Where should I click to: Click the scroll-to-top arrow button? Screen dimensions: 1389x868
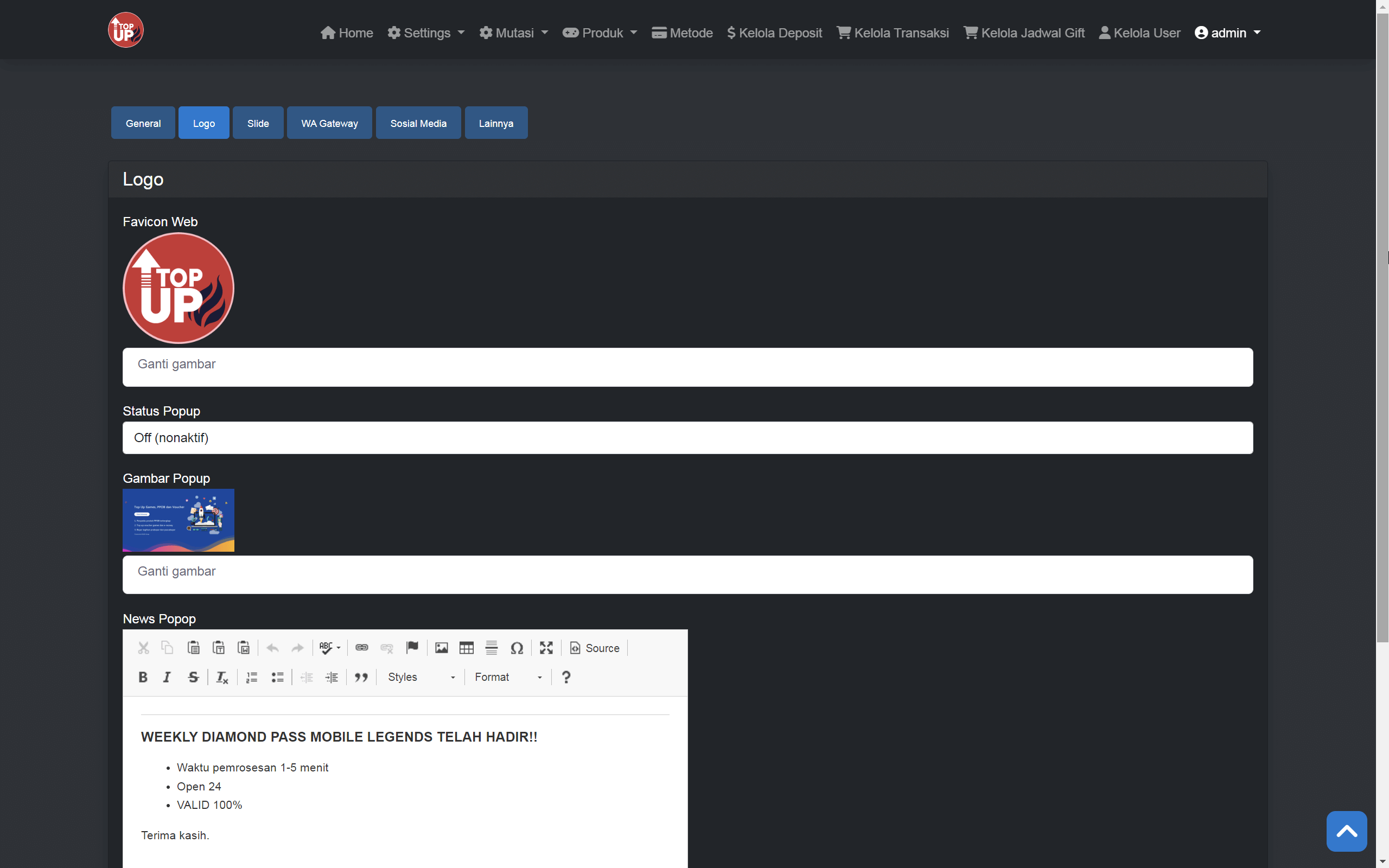click(1346, 831)
